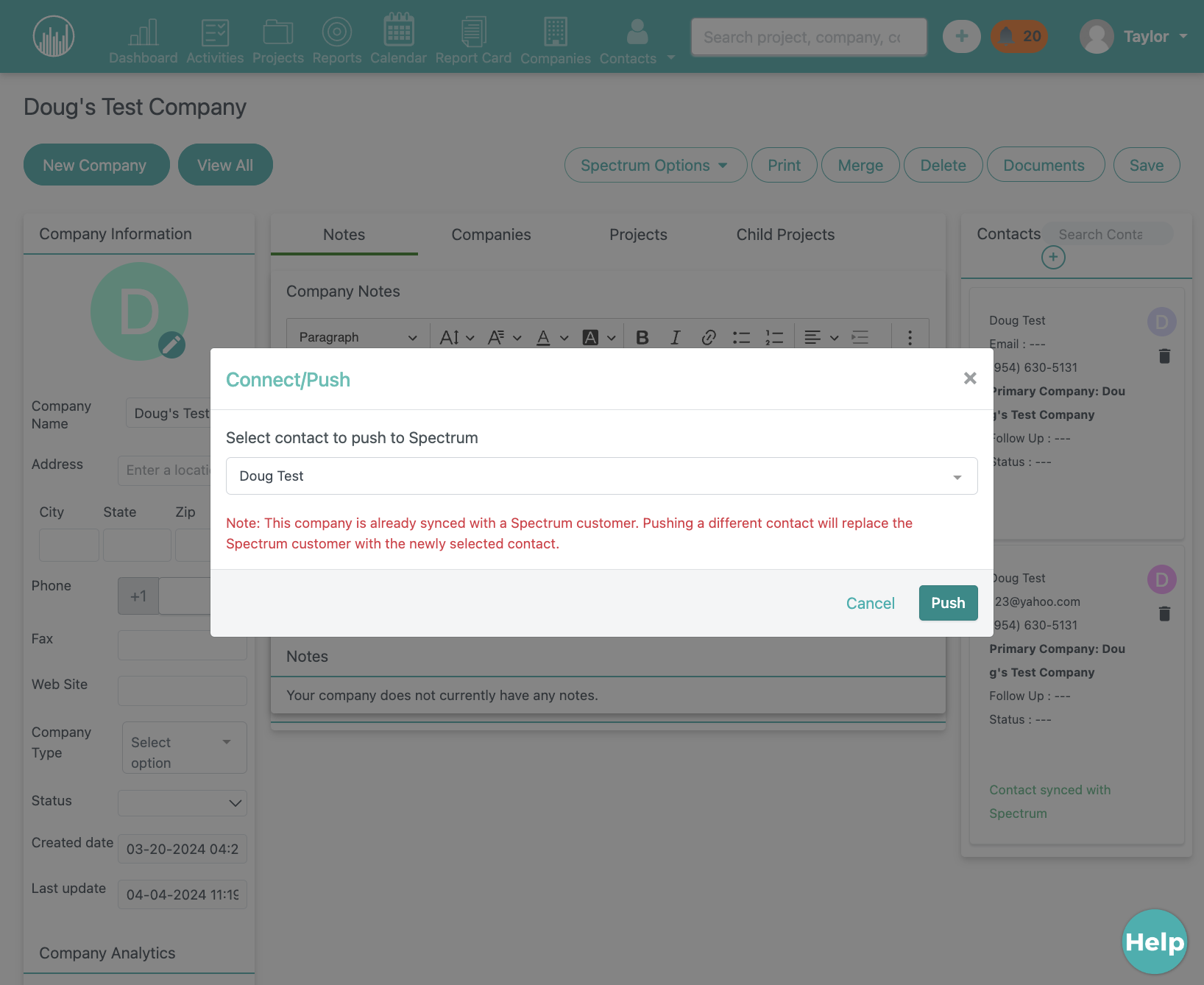Click the View All button
The image size is (1204, 985).
(x=225, y=165)
